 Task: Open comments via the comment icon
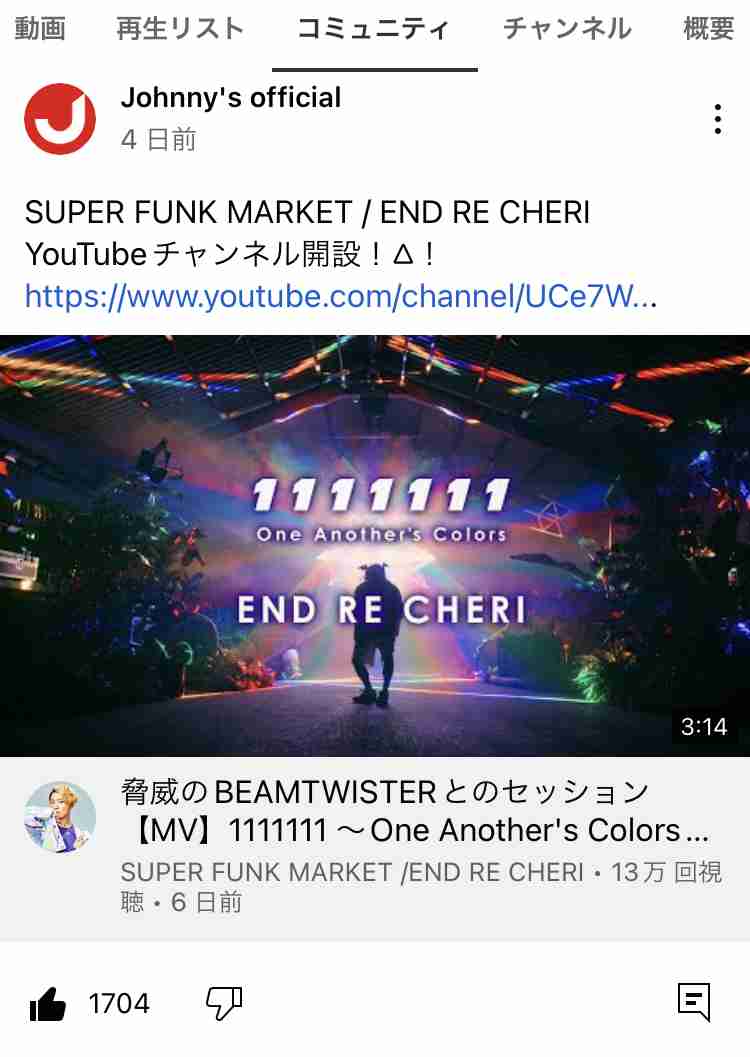coord(694,1002)
